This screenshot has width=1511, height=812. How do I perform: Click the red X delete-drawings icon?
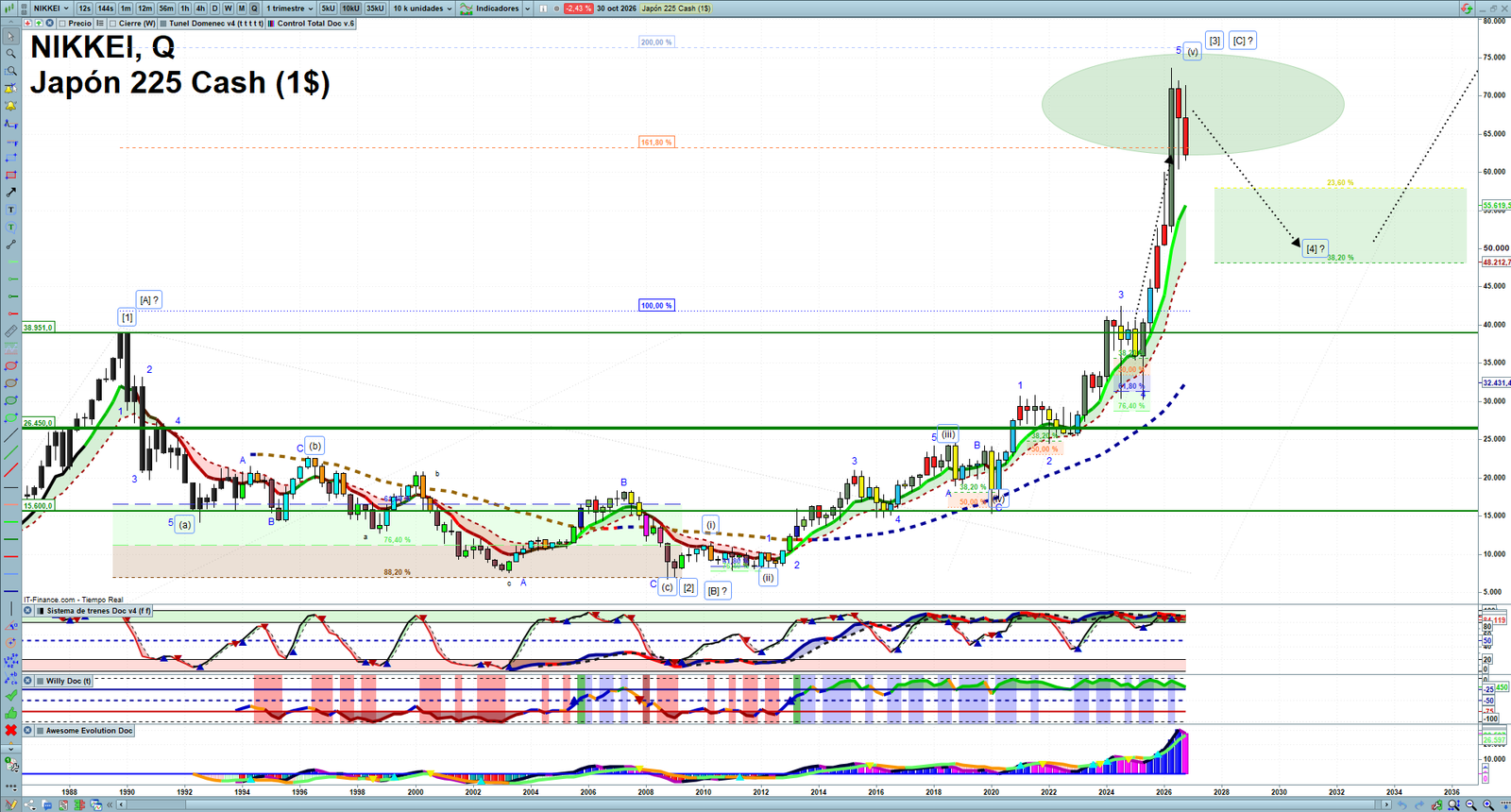[10, 730]
